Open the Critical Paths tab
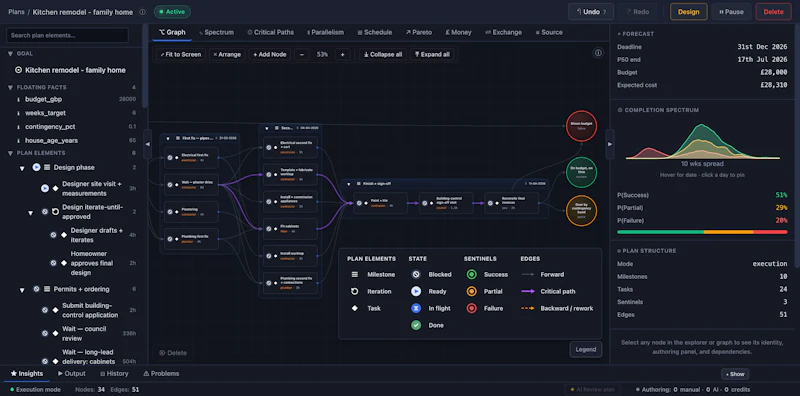Image resolution: width=800 pixels, height=396 pixels. 270,32
